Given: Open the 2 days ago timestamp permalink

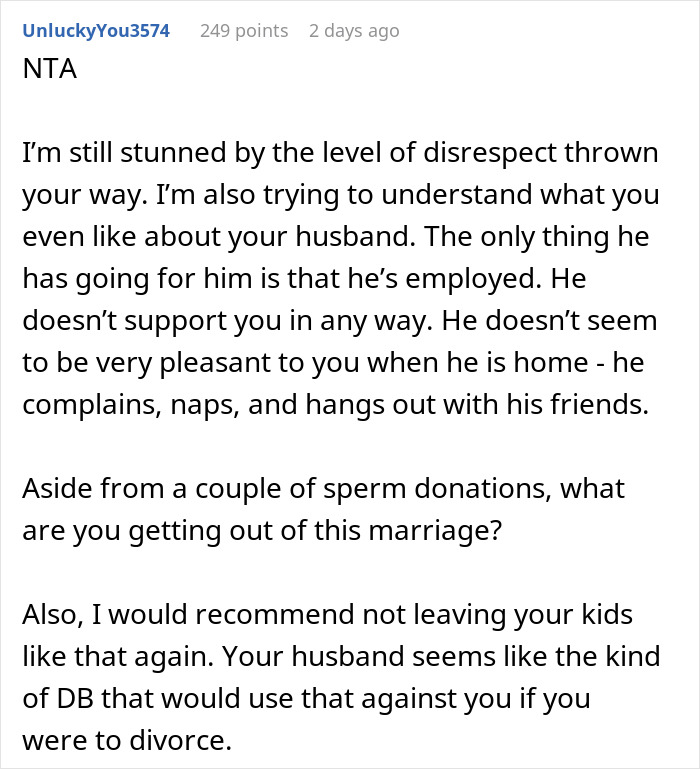Looking at the screenshot, I should 354,31.
